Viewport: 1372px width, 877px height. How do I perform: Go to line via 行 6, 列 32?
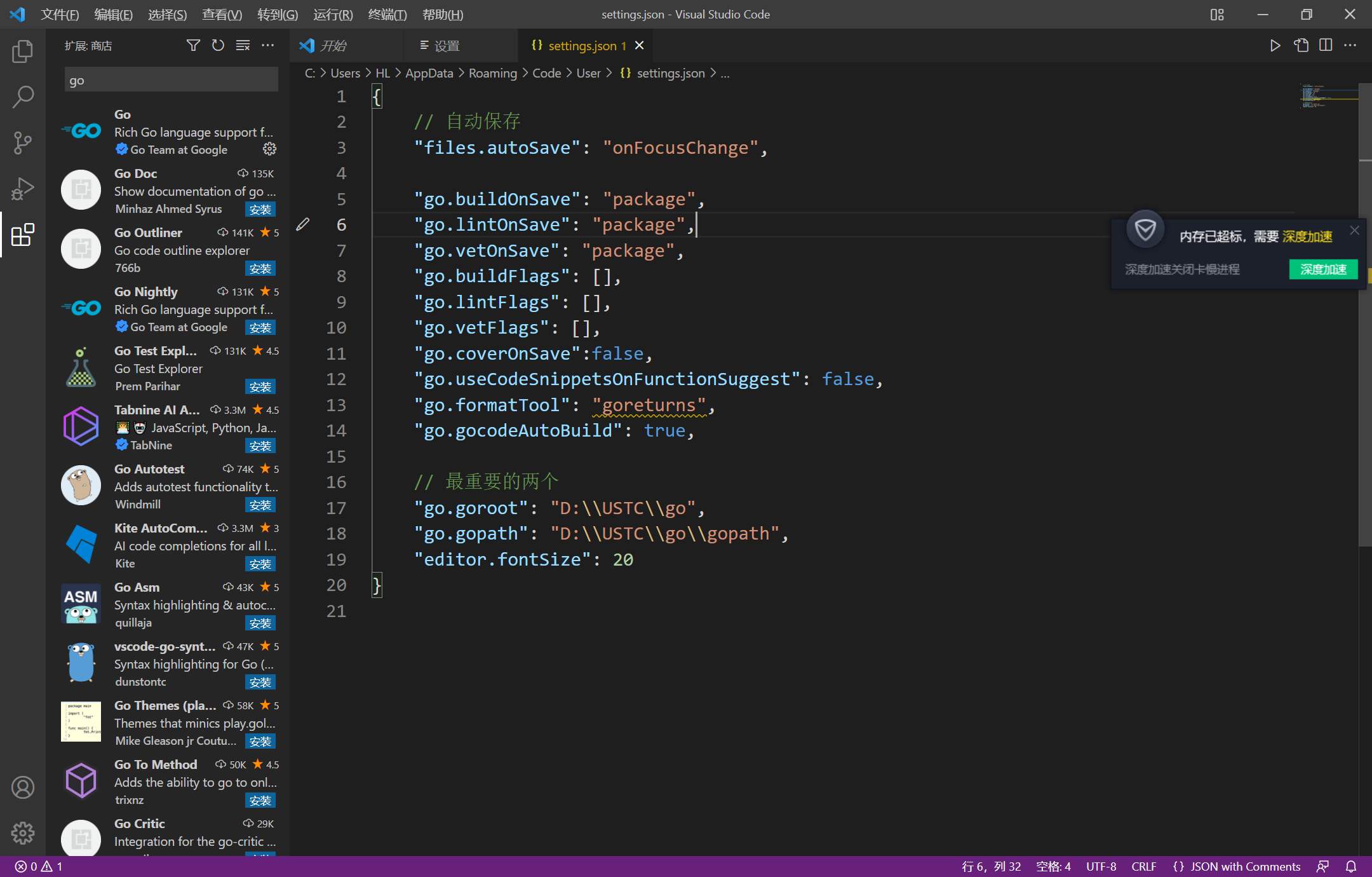992,867
